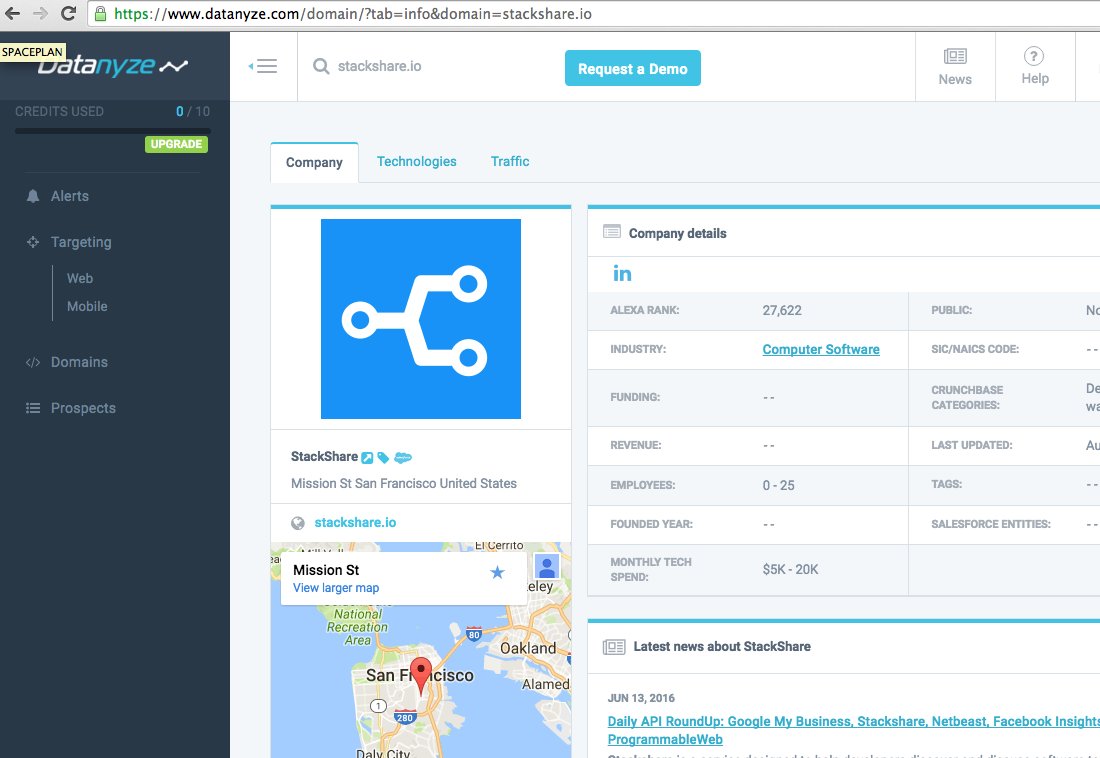Viewport: 1100px width, 758px height.
Task: Open Targeting in the sidebar
Action: (81, 242)
